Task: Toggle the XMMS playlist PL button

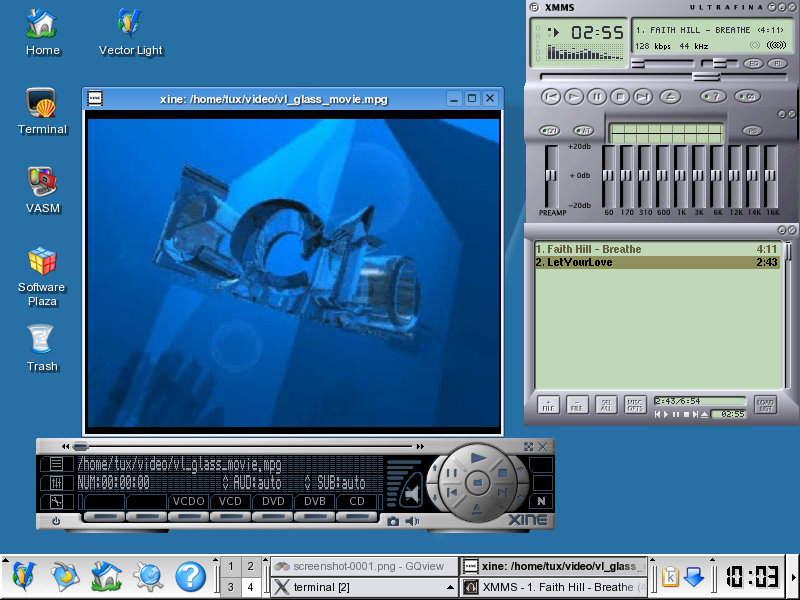Action: pos(776,64)
